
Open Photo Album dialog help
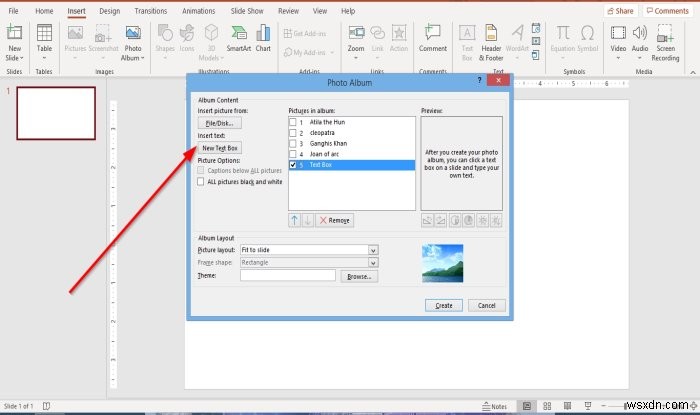pyautogui.click(x=479, y=80)
